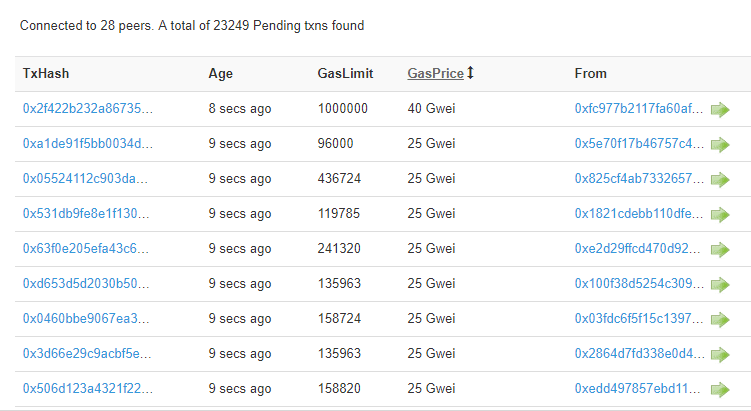Open transaction 0x531db9fe8e1f130
The image size is (751, 411).
[x=86, y=213]
